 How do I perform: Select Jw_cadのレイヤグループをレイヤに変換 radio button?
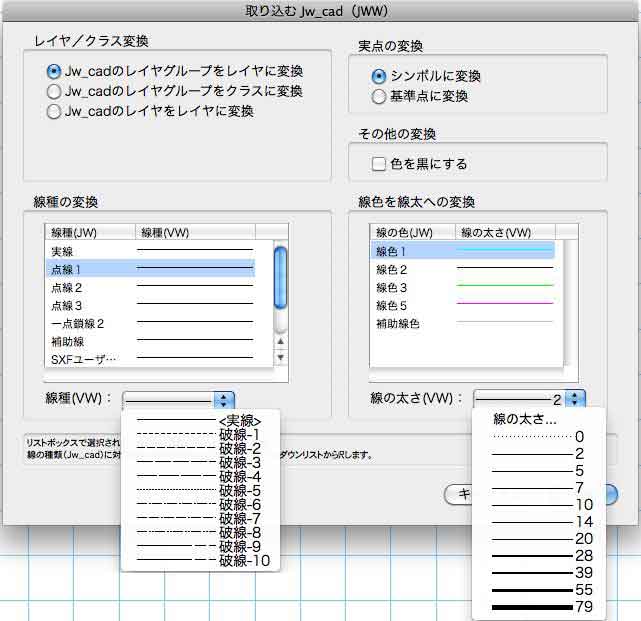54,72
